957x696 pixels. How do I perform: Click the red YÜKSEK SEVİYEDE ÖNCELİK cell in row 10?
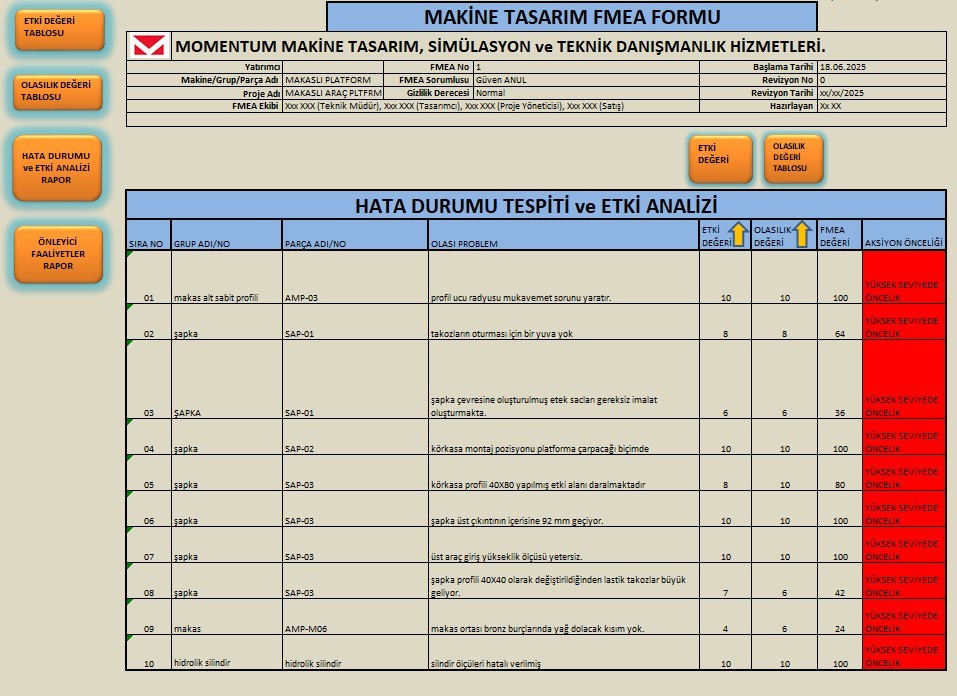point(904,653)
